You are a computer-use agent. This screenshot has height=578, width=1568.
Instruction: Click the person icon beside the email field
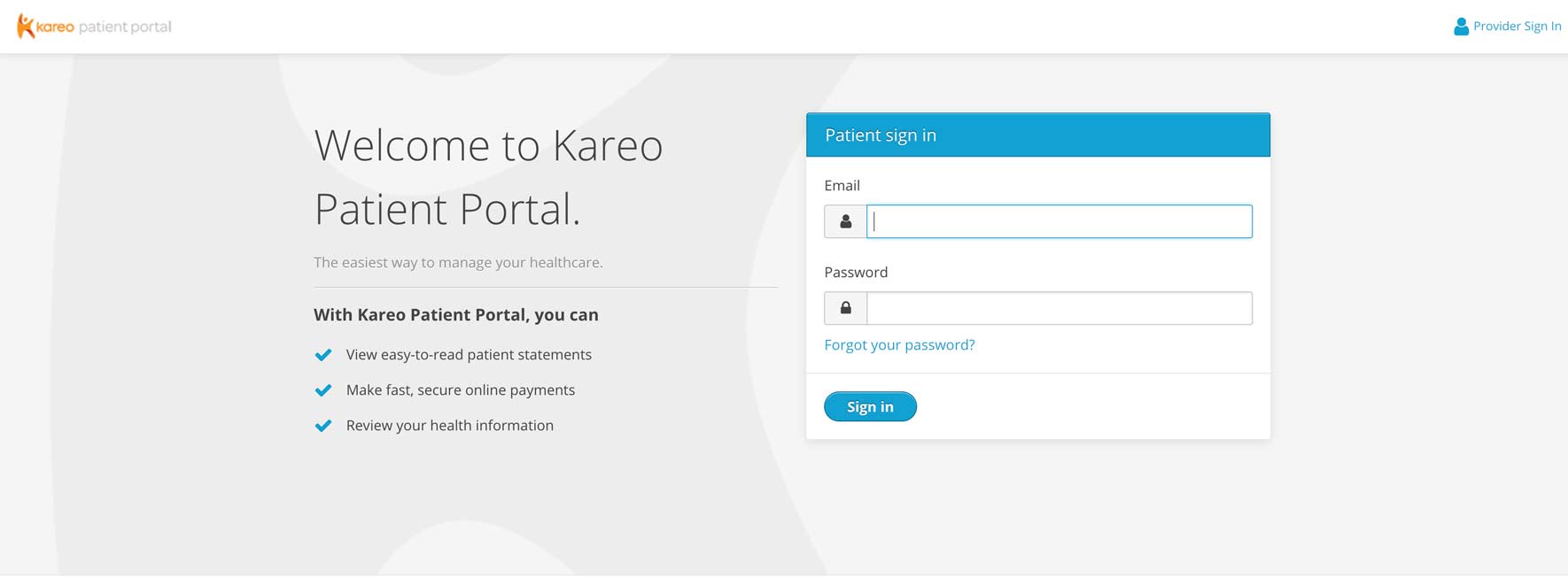[x=844, y=221]
